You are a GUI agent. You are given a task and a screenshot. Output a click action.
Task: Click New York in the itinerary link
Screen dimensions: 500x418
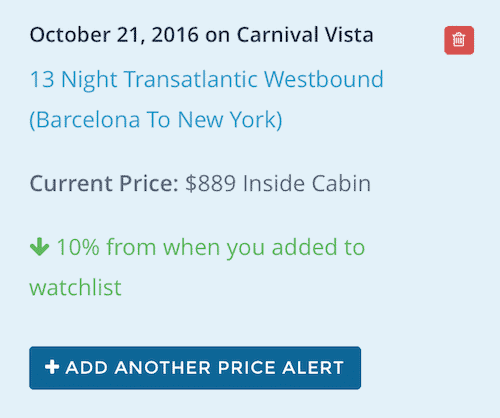pos(230,120)
